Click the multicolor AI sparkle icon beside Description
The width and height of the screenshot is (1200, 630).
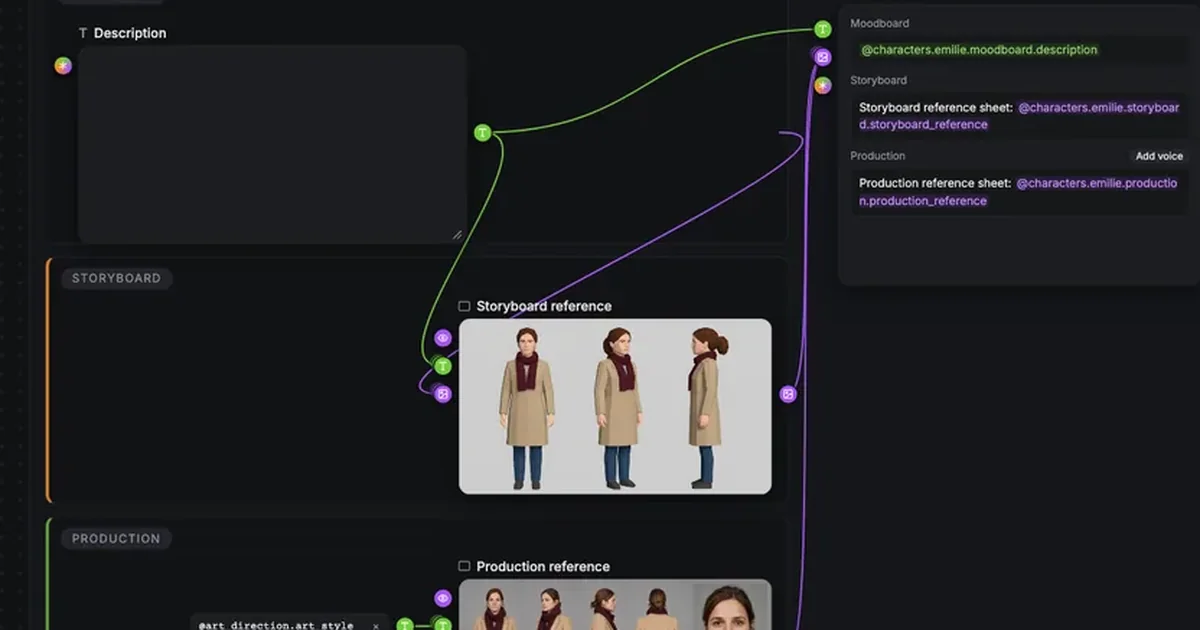point(63,66)
